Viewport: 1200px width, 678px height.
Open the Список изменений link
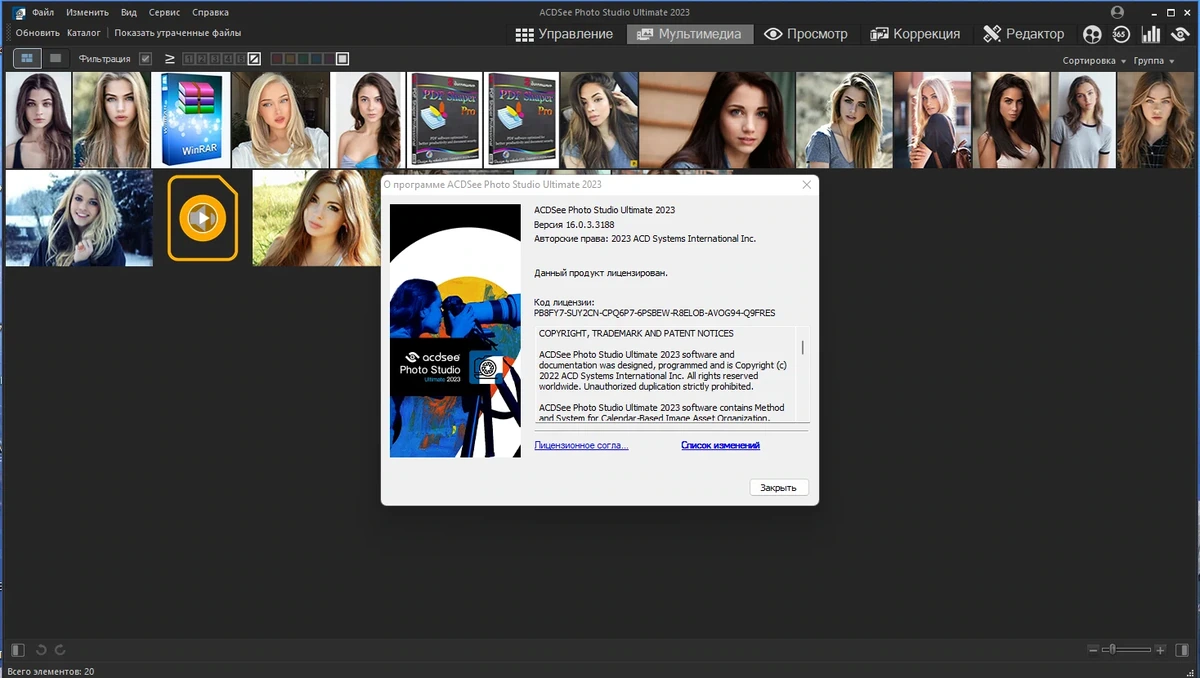pos(720,446)
